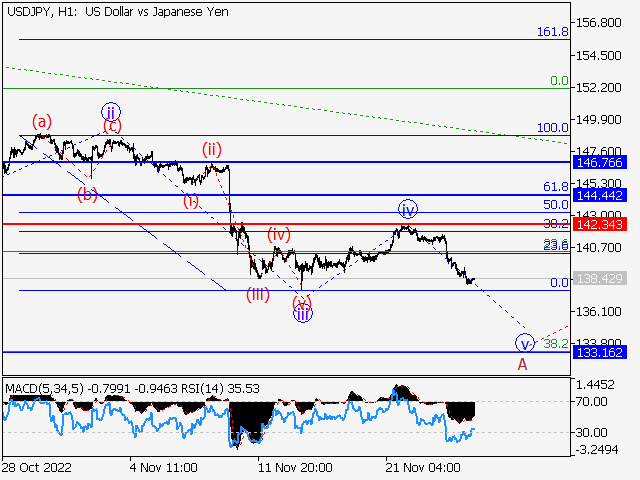The image size is (640, 480).
Task: Click the 21 Nov 04:00 time label
Action: tap(423, 467)
